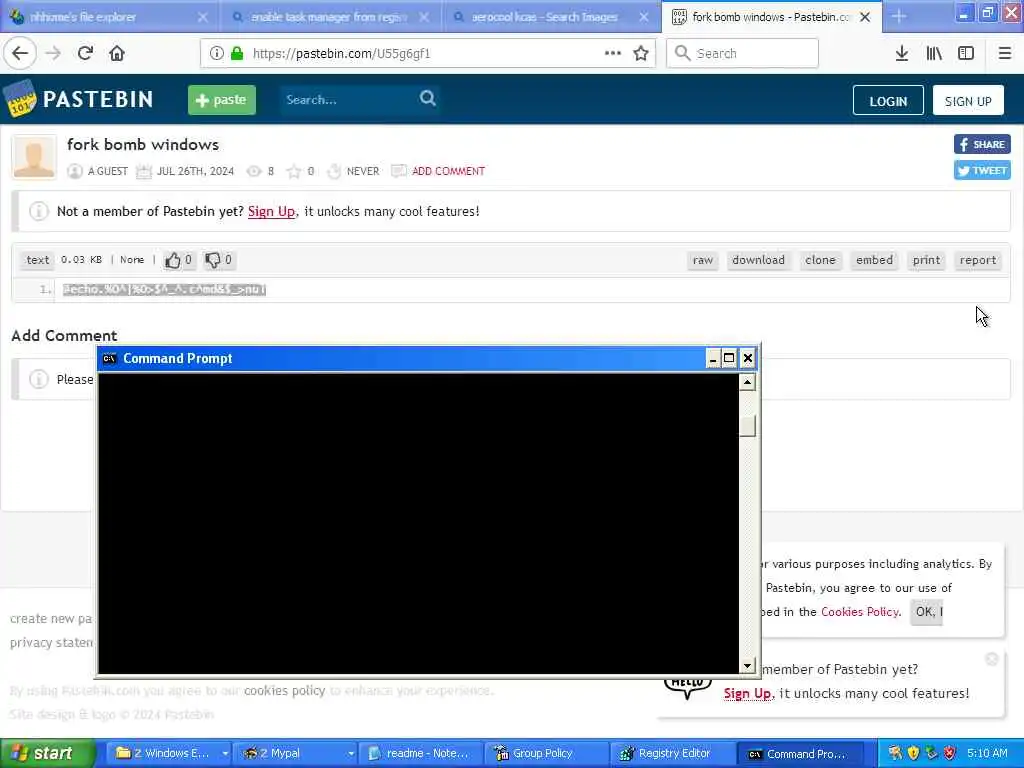
Task: Open the Firefox hamburger menu
Action: (1004, 54)
